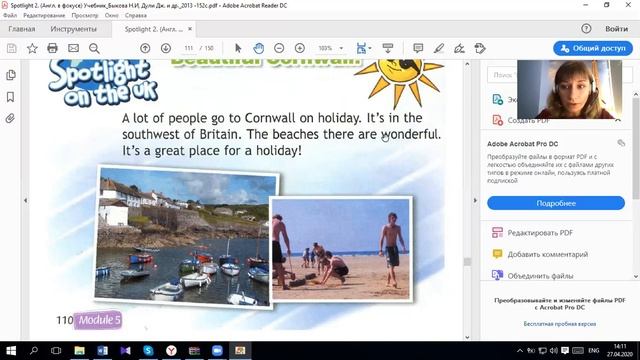Switch to the Главная tab
This screenshot has height=360, width=640.
(22, 29)
